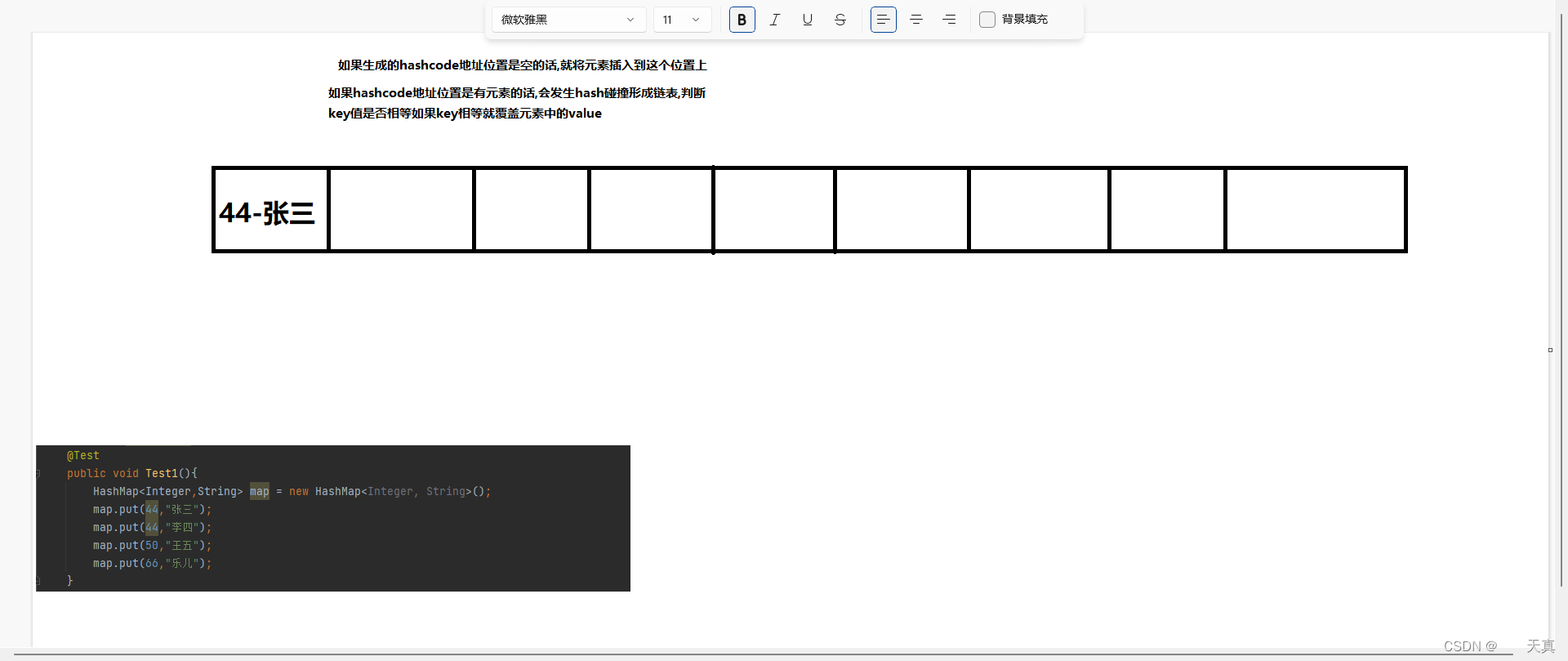Screen dimensions: 1568x661
Task: Click the public void Test1() line
Action: click(x=132, y=474)
